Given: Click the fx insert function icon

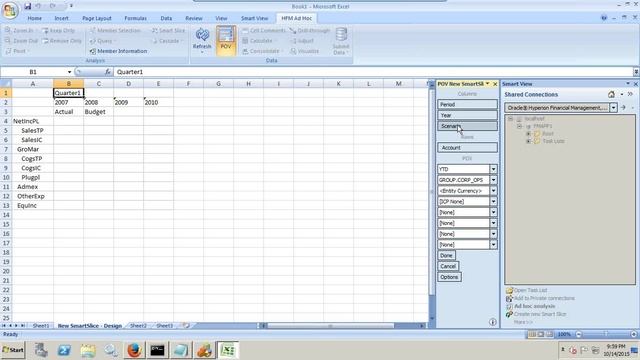Looking at the screenshot, I should click(x=108, y=72).
